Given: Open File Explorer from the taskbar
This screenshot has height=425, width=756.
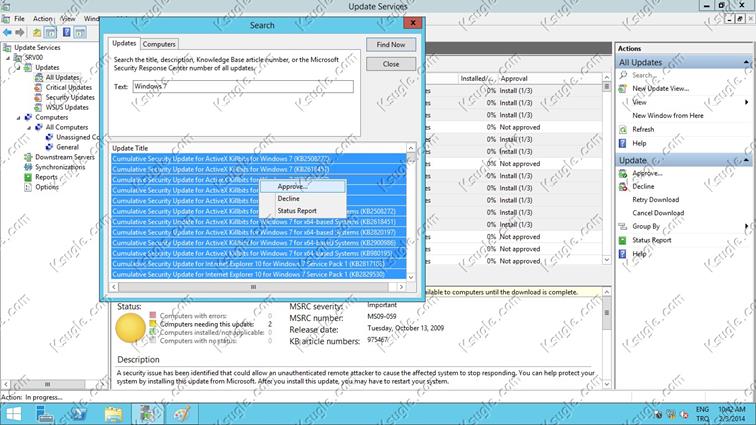Looking at the screenshot, I should (x=114, y=414).
